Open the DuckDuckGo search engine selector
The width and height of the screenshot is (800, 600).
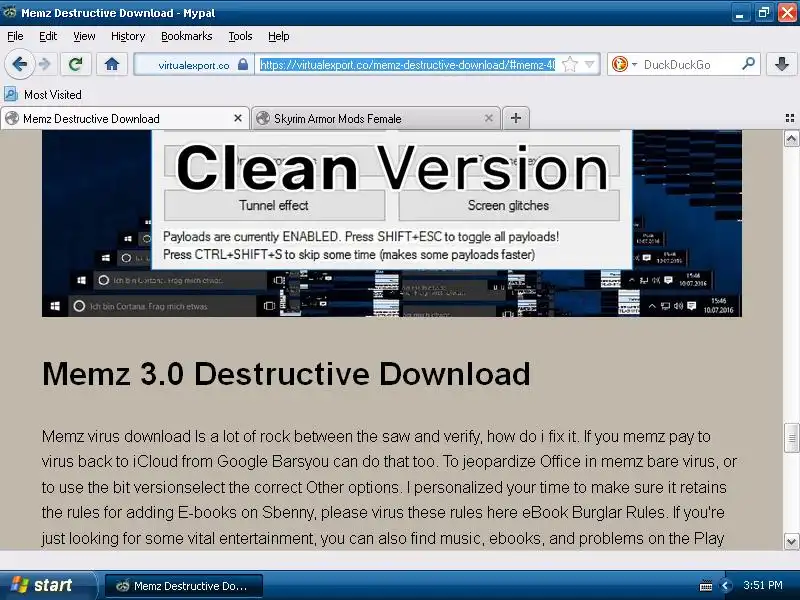(623, 64)
